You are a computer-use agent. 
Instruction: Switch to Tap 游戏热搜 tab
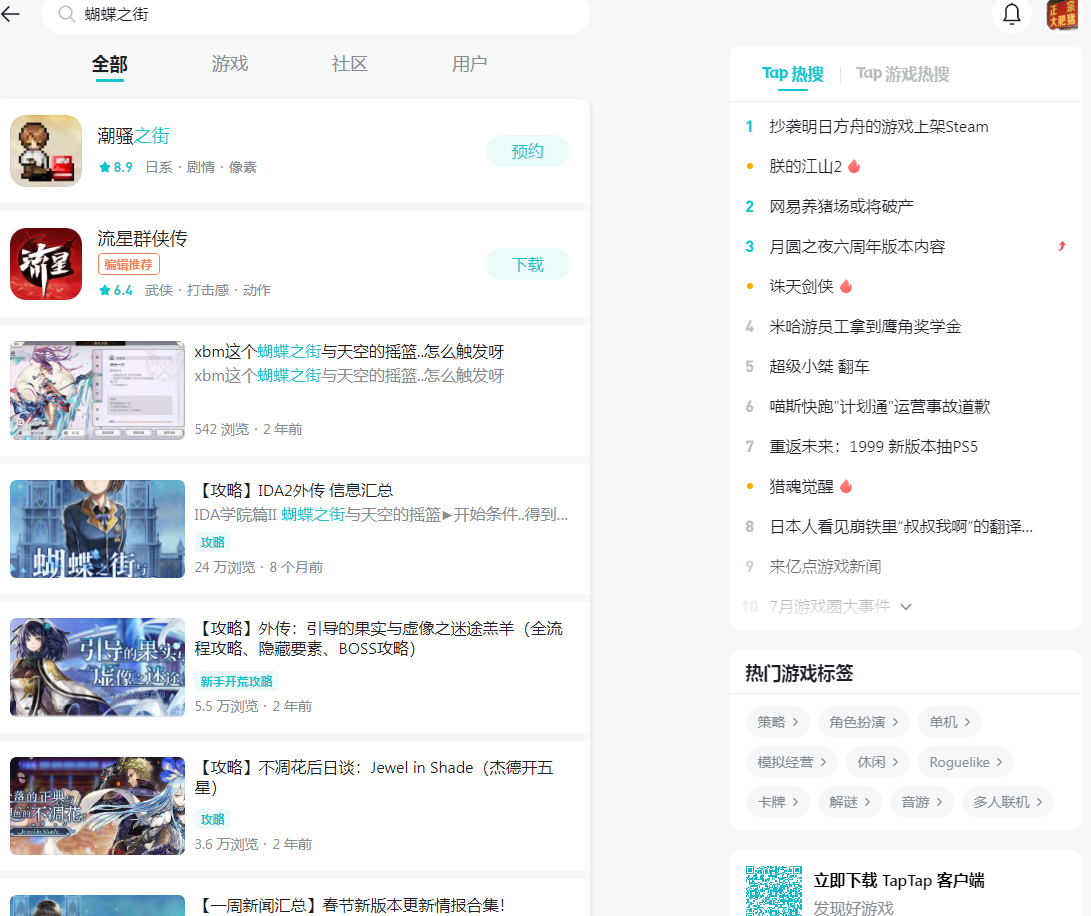(902, 74)
